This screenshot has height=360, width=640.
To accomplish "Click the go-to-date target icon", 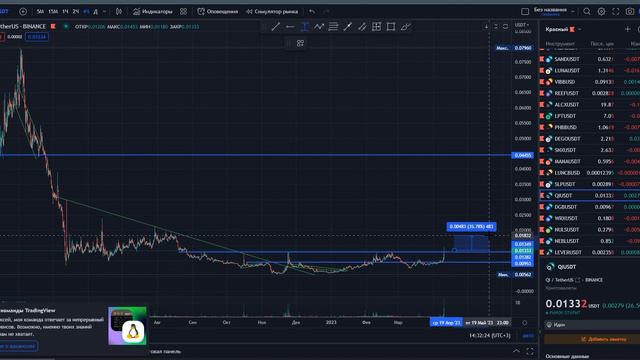I will pos(525,322).
